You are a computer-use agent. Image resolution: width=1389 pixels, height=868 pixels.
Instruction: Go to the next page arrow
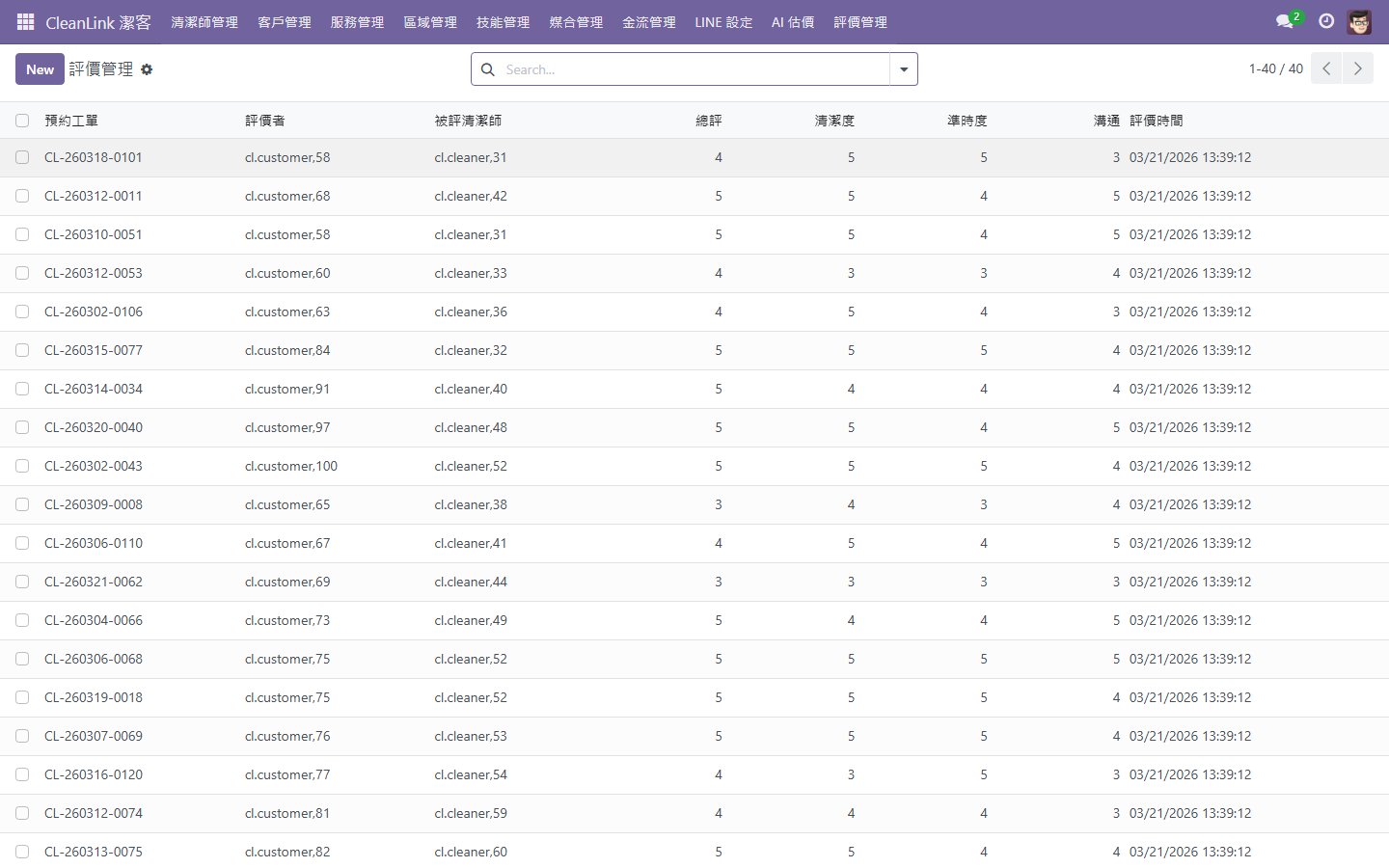[x=1357, y=68]
